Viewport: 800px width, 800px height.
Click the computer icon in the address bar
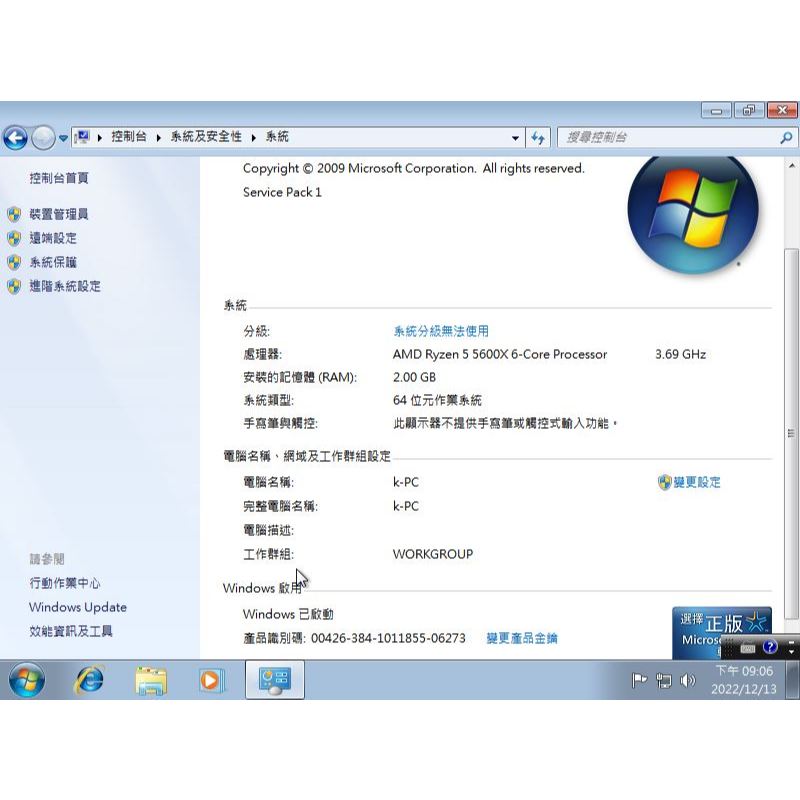click(x=82, y=137)
